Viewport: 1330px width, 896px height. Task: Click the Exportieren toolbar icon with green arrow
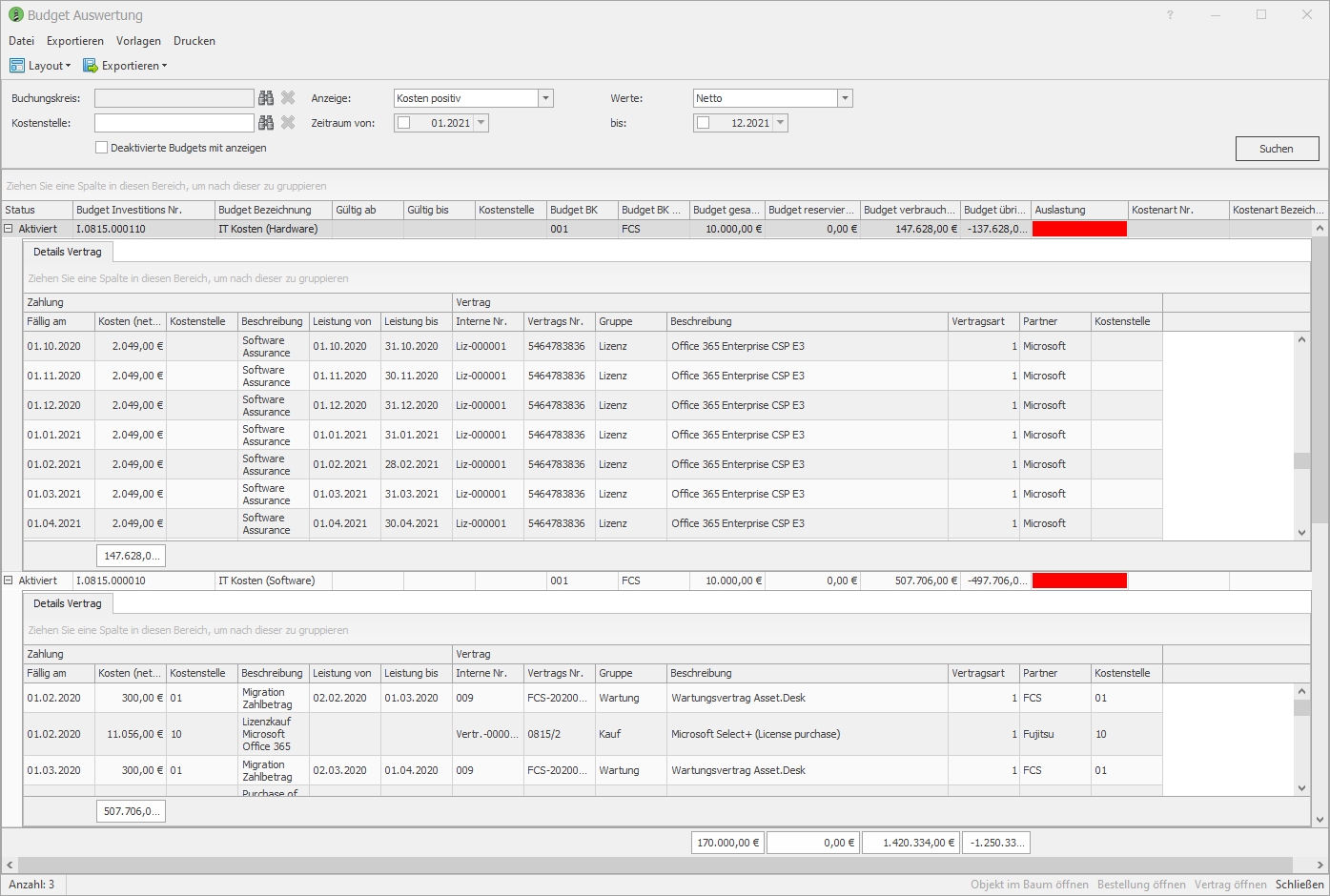pos(91,66)
